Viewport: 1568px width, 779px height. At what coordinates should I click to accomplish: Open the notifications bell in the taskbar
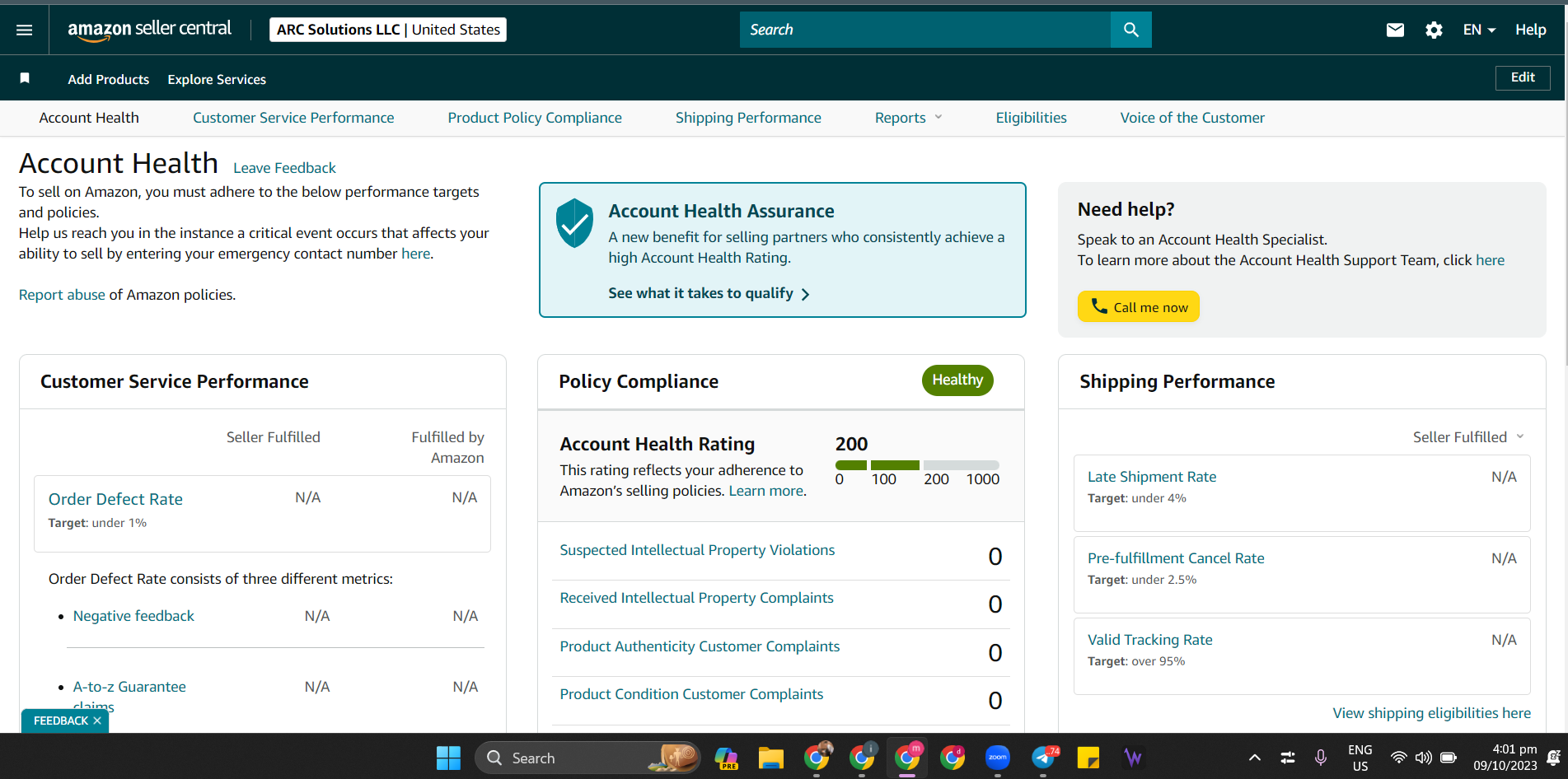pyautogui.click(x=1554, y=758)
